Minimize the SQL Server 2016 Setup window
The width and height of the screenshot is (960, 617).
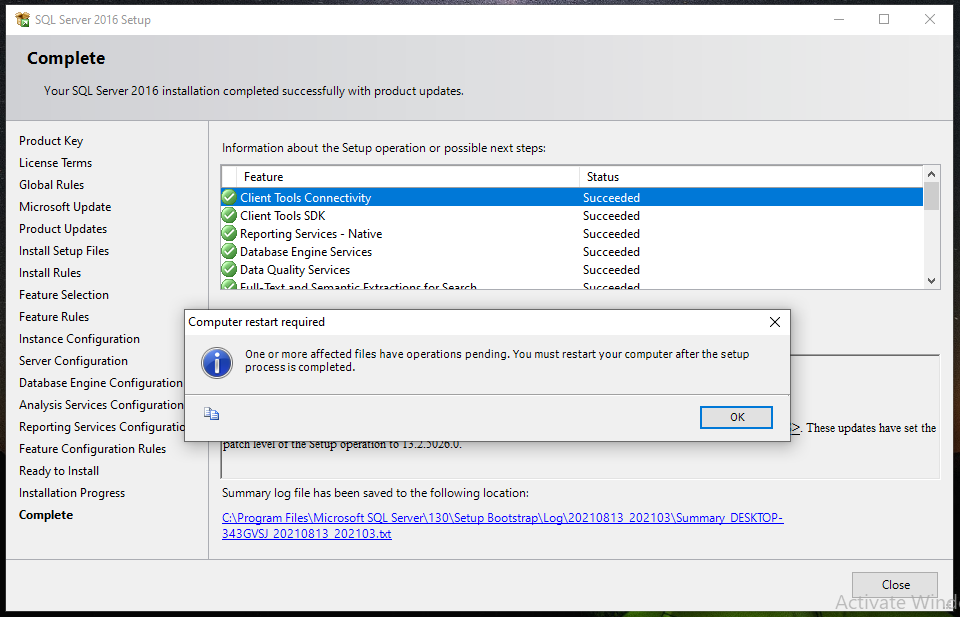[x=839, y=20]
